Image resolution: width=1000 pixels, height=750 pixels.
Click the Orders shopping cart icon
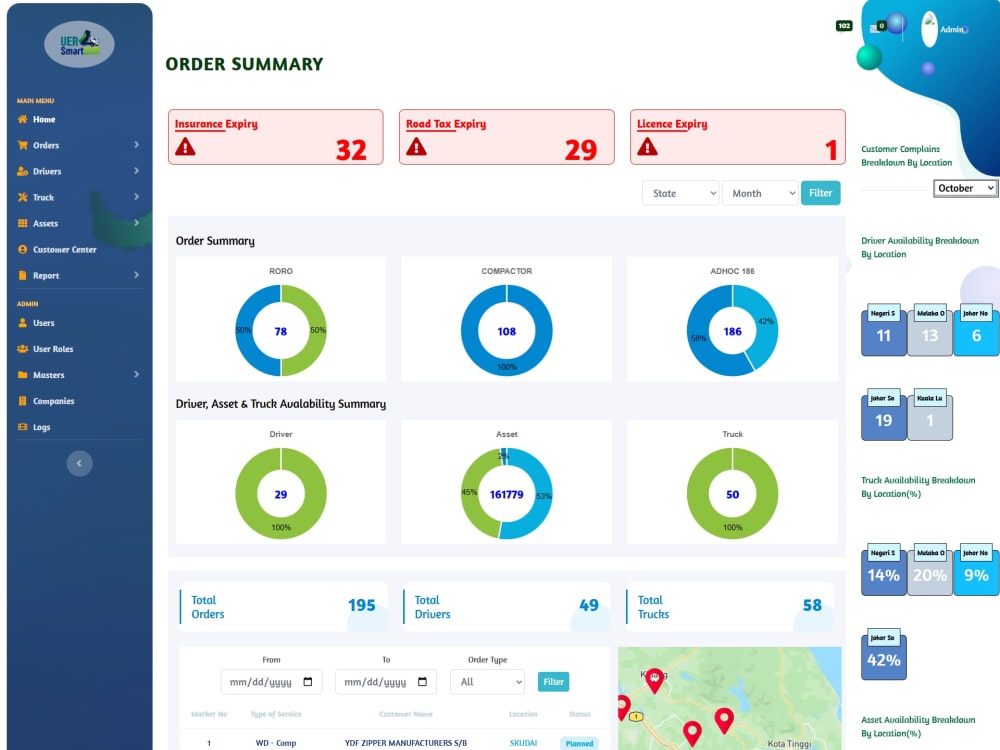22,145
